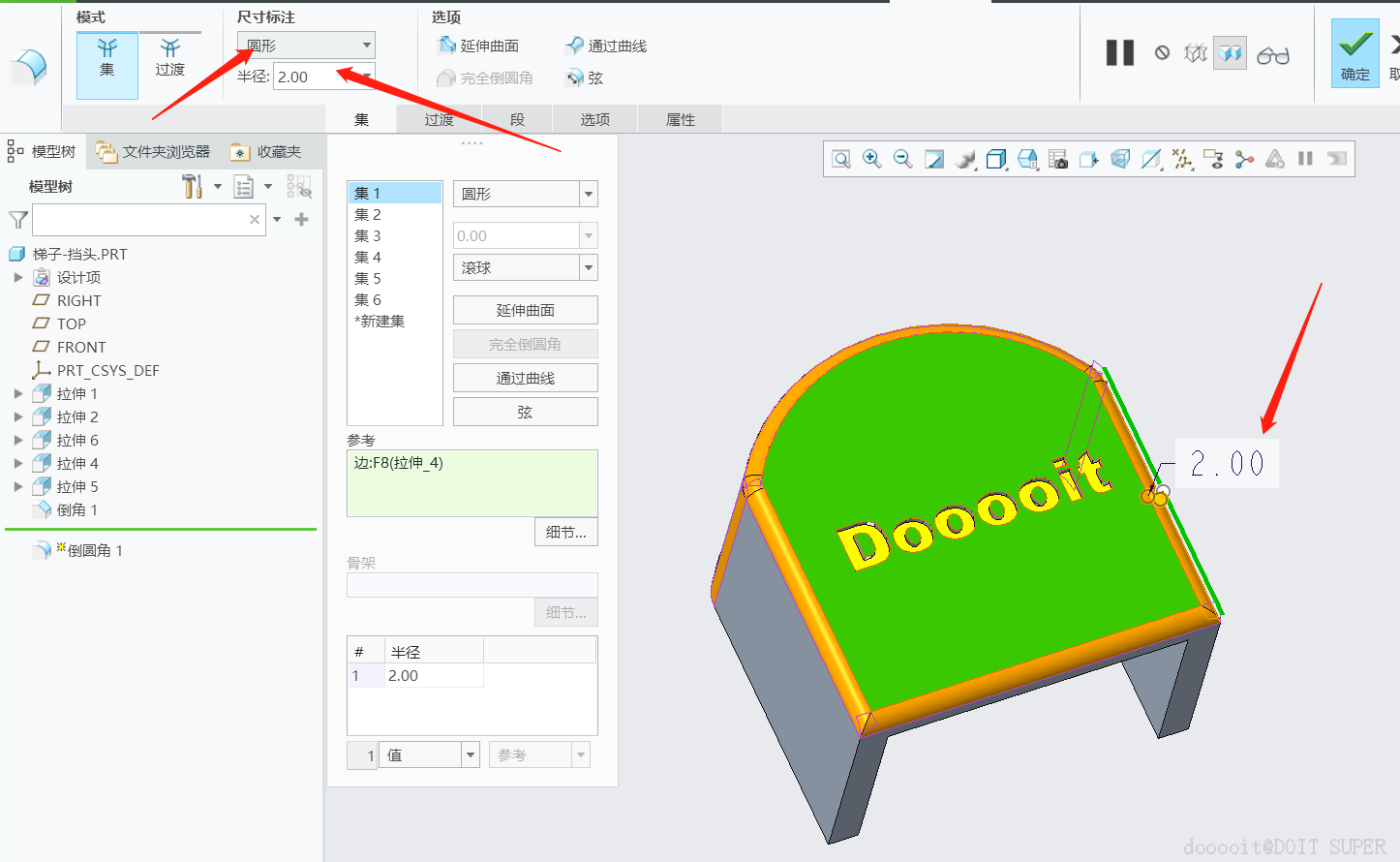Select 集 3 in the set list
This screenshot has width=1400, height=862.
pos(368,236)
